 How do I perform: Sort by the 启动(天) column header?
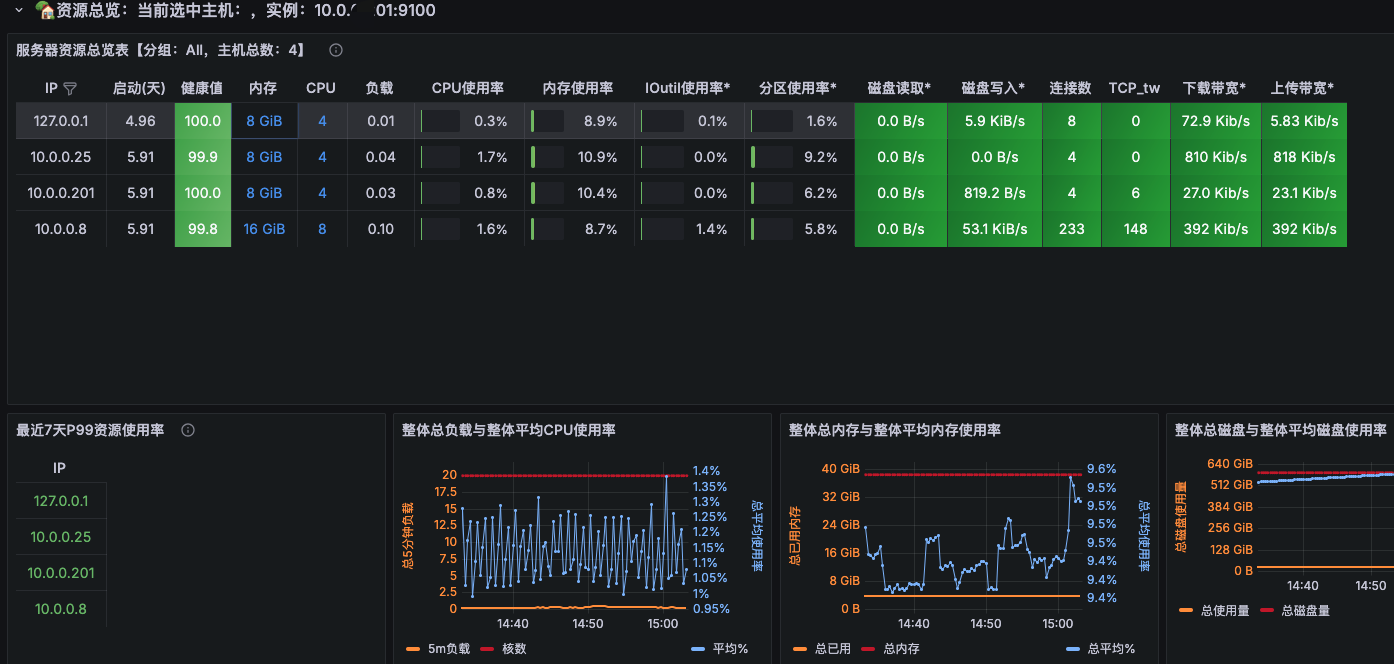click(x=139, y=88)
